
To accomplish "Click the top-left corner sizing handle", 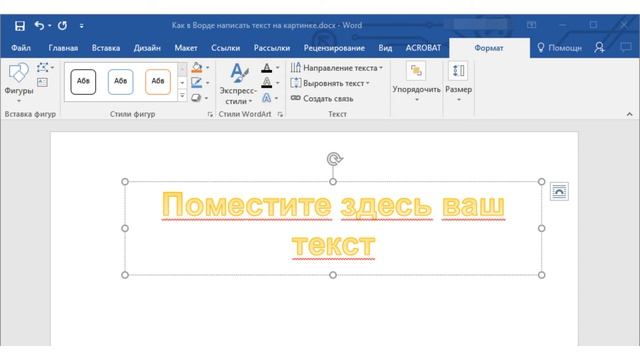I will coord(125,181).
